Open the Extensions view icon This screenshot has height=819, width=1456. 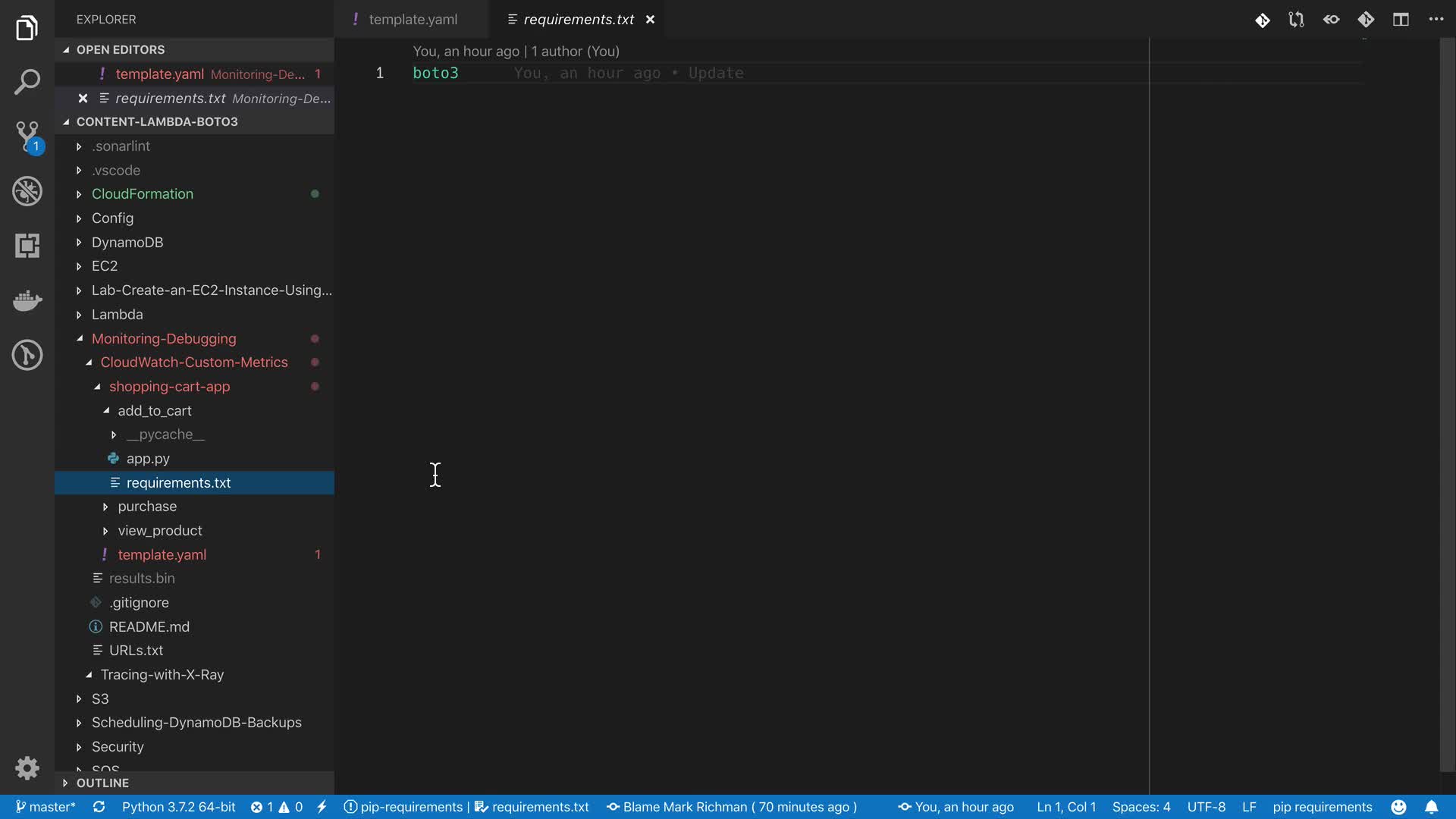pyautogui.click(x=27, y=246)
